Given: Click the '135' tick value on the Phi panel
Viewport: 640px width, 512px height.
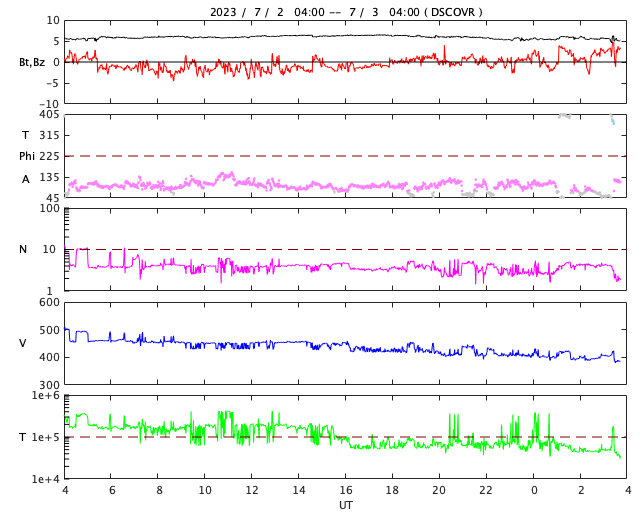Looking at the screenshot, I should point(49,177).
